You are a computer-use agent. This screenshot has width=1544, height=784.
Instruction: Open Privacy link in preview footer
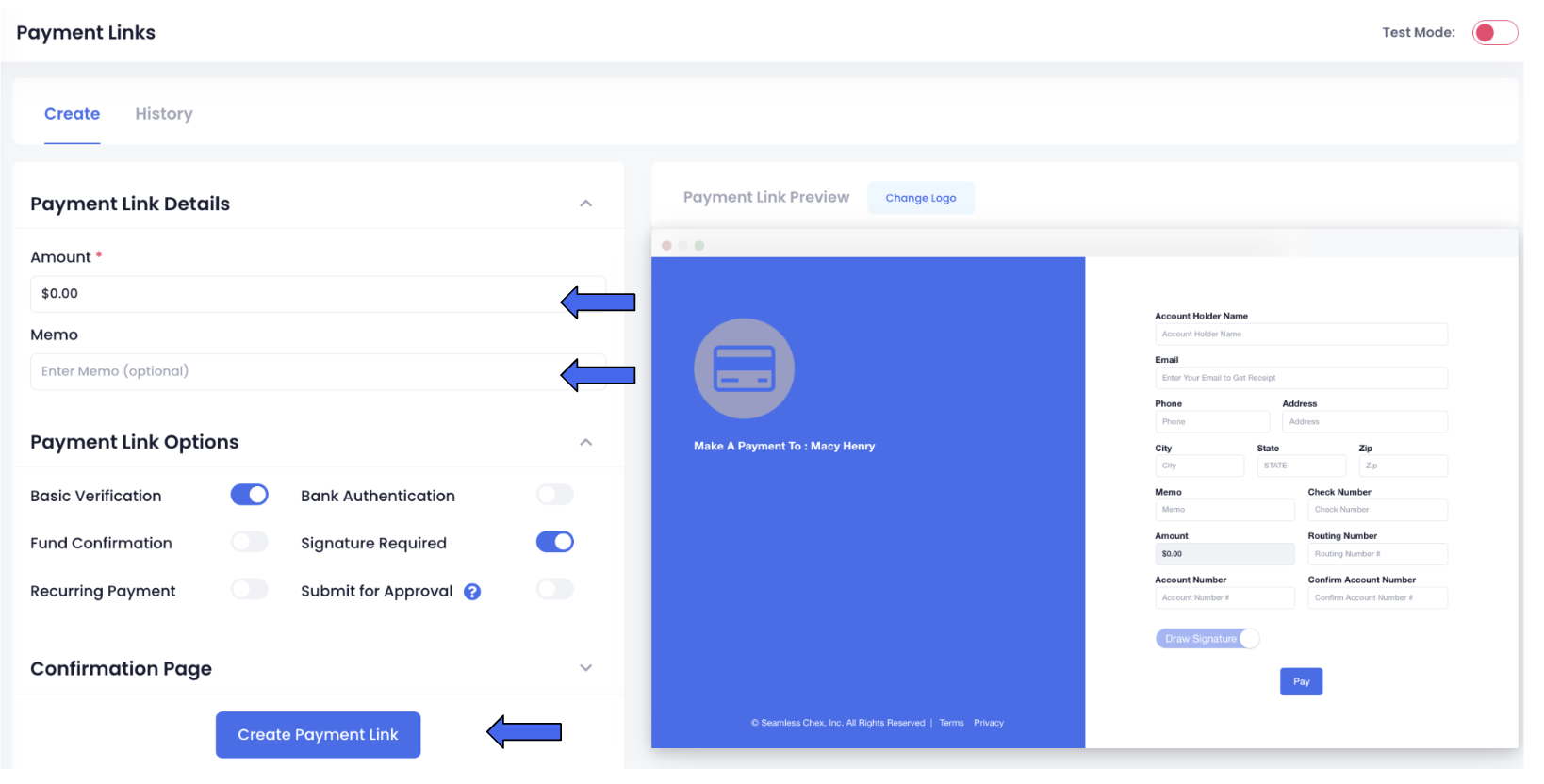[x=989, y=723]
